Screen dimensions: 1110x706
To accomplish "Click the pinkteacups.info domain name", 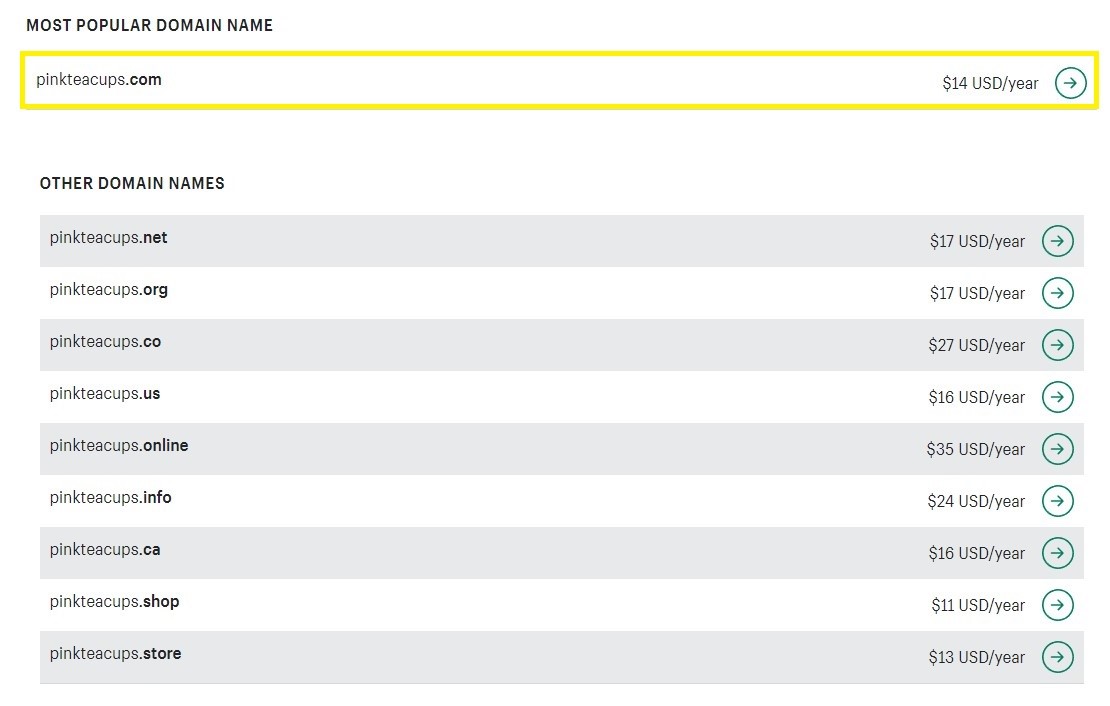I will point(110,498).
